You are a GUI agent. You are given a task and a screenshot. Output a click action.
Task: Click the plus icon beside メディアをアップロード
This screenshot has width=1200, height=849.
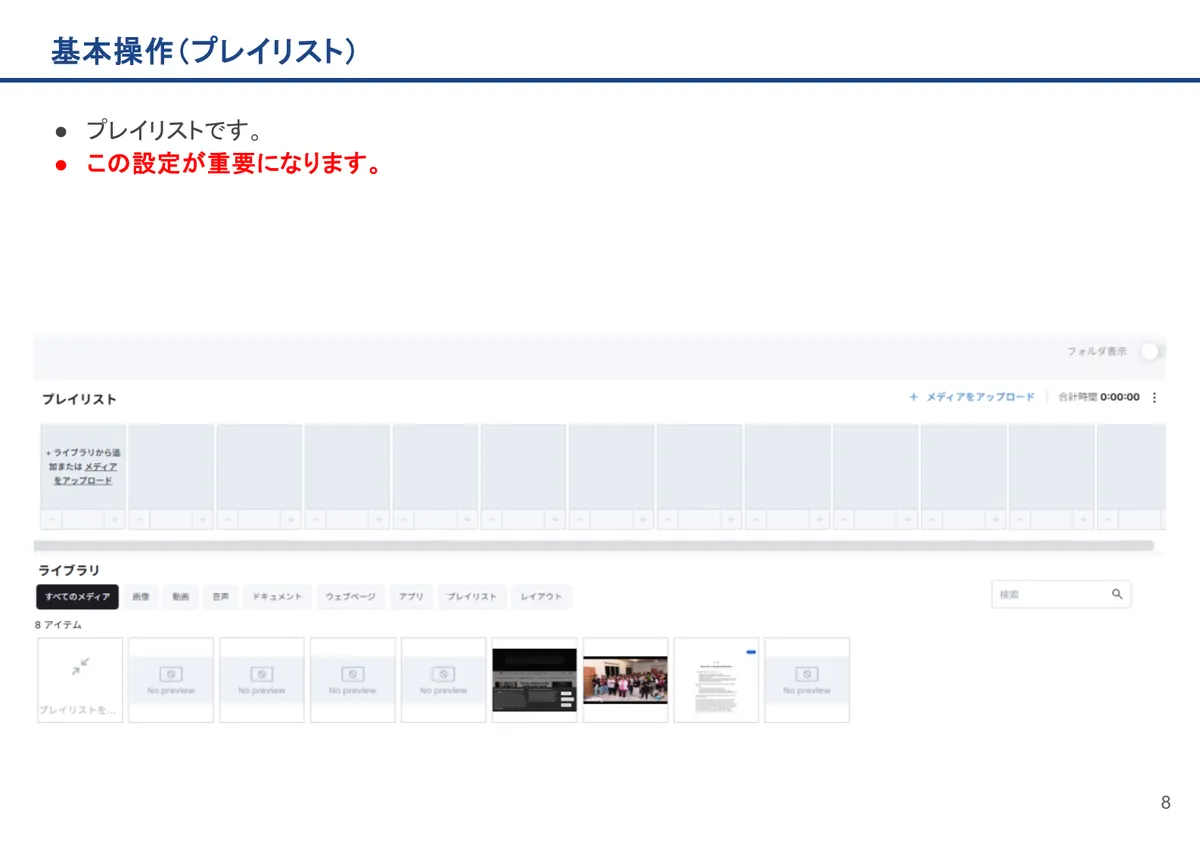[913, 397]
